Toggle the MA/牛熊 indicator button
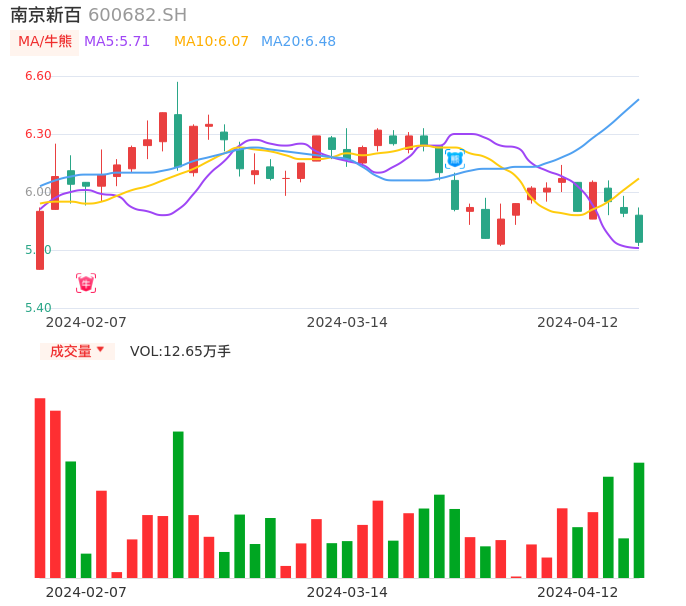This screenshot has width=686, height=606. [45, 42]
